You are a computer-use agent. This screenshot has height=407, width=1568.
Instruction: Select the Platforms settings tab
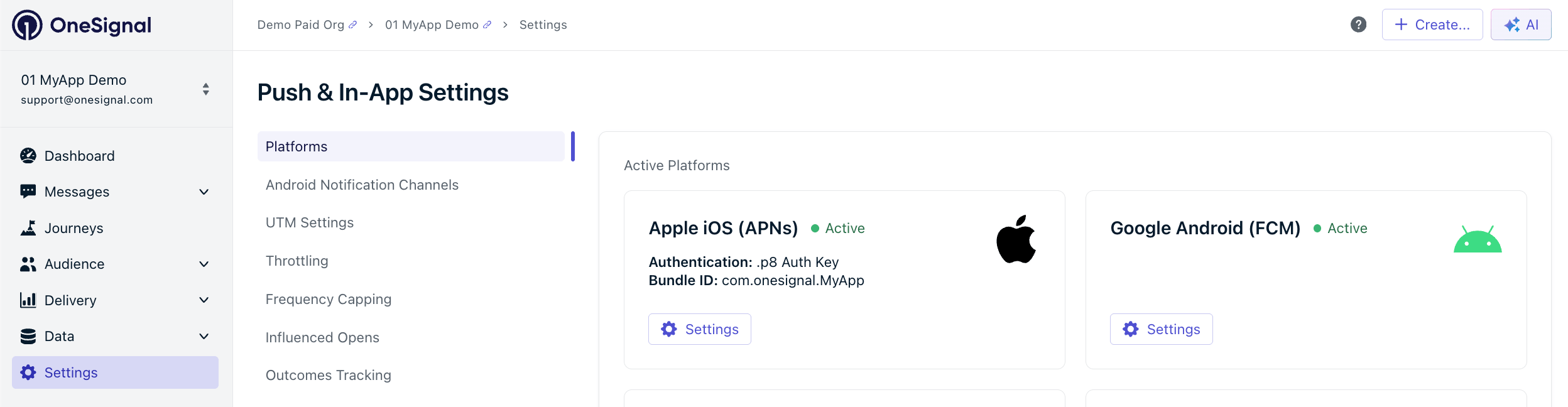tap(411, 146)
